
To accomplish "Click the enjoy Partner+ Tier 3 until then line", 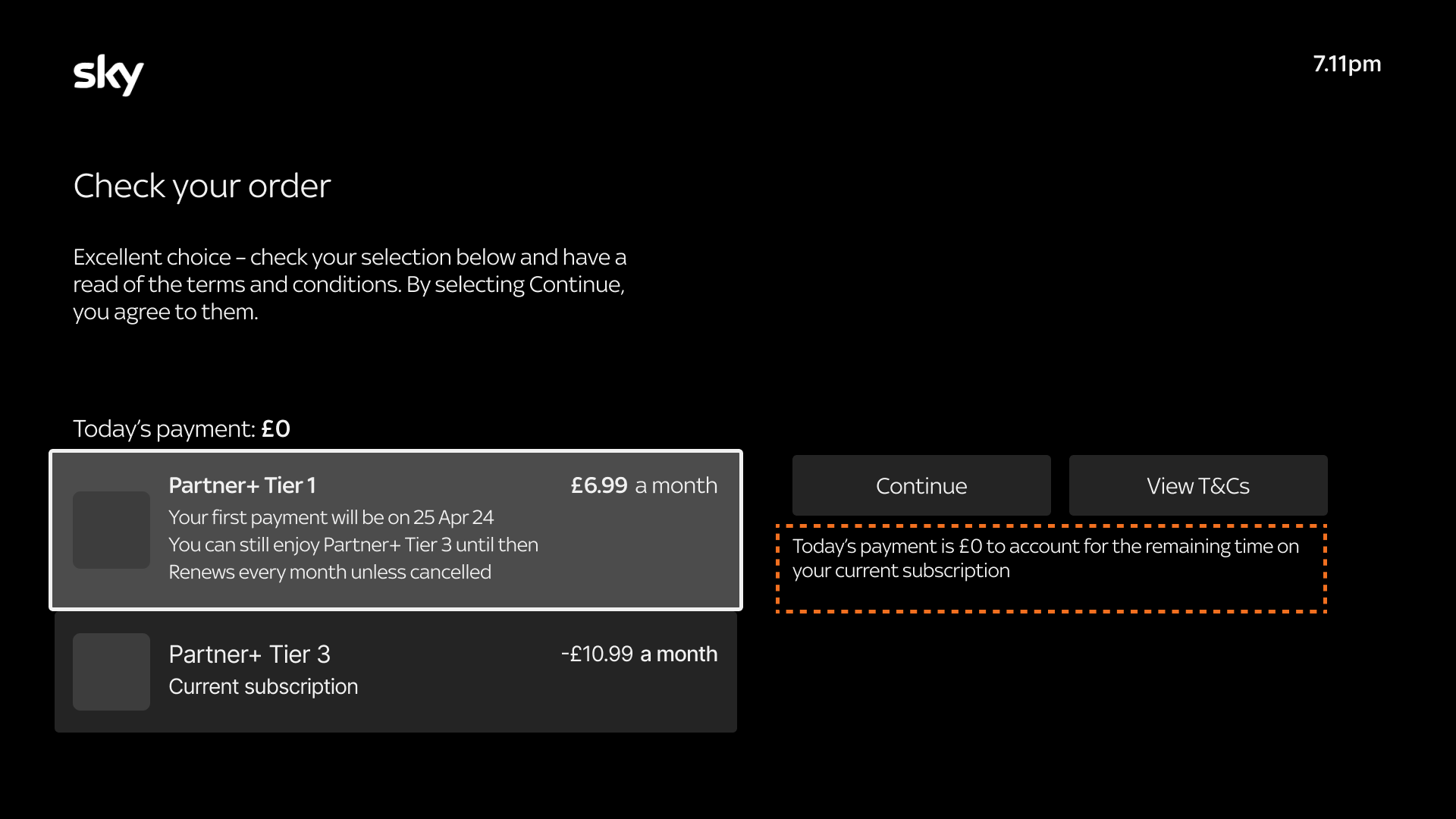I will point(353,544).
